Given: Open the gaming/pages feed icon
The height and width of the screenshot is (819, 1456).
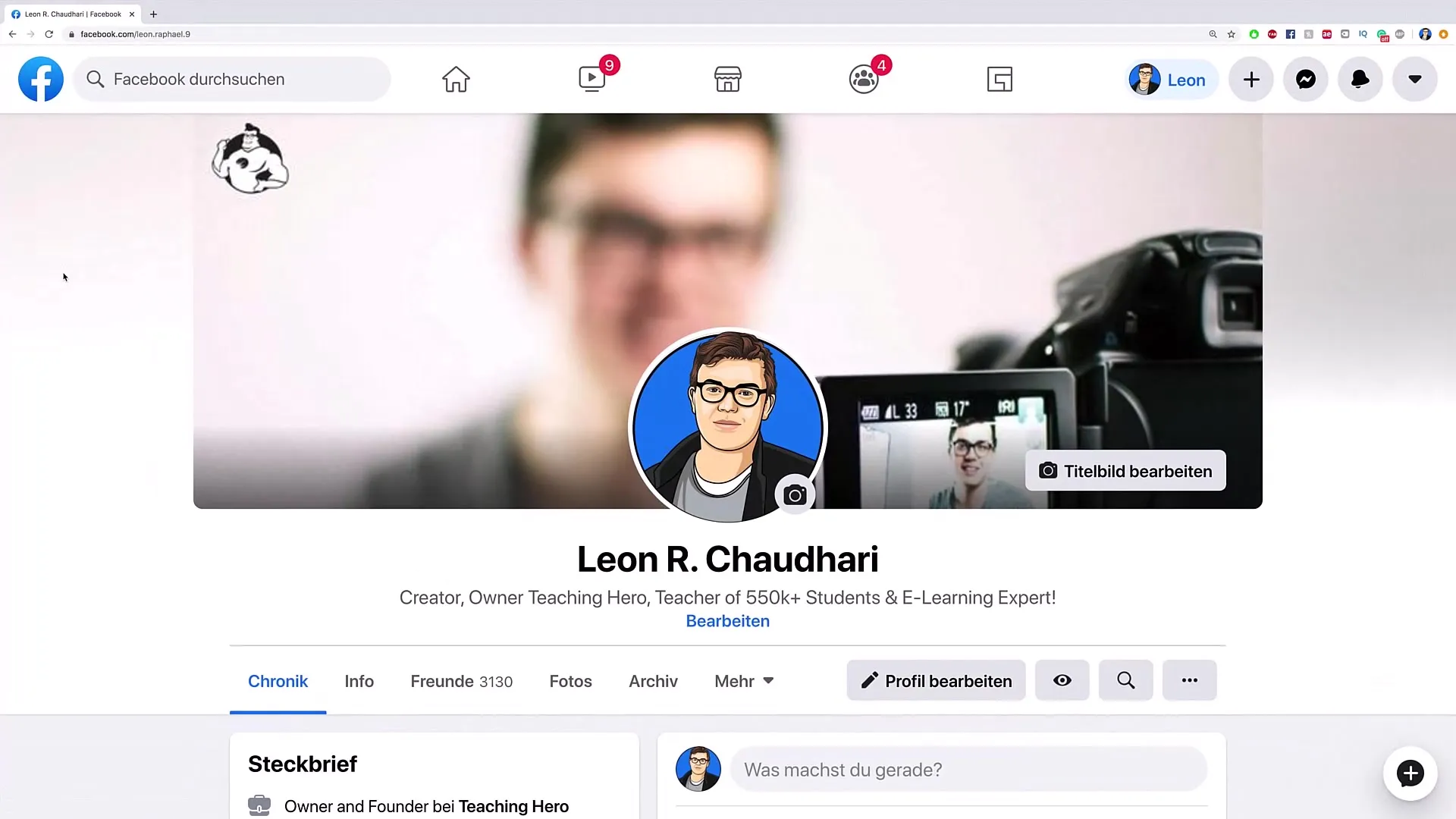Looking at the screenshot, I should pos(998,78).
